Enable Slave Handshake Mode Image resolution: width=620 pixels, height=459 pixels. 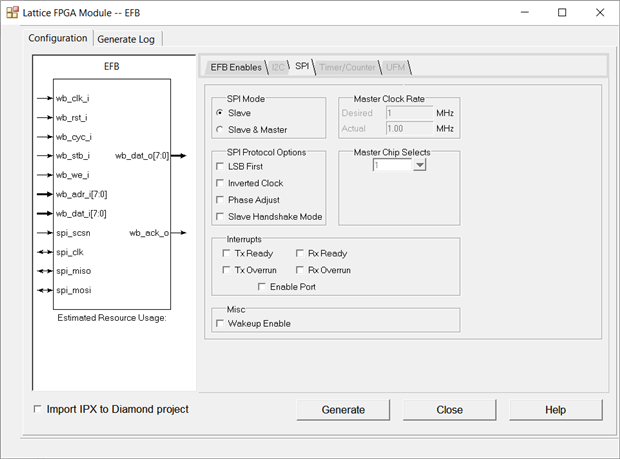coord(220,216)
